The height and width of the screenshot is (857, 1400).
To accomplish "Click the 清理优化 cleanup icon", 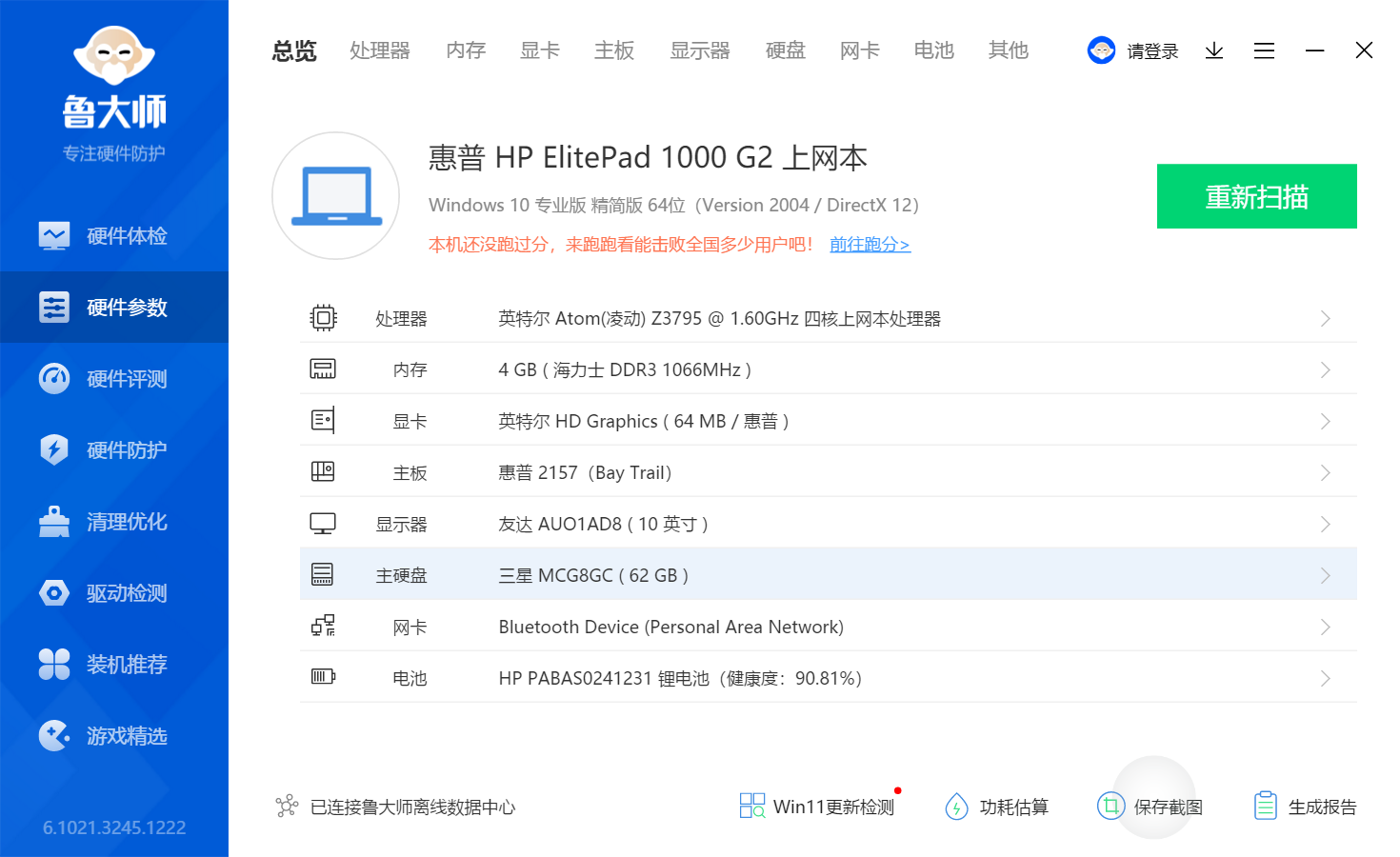I will (54, 521).
